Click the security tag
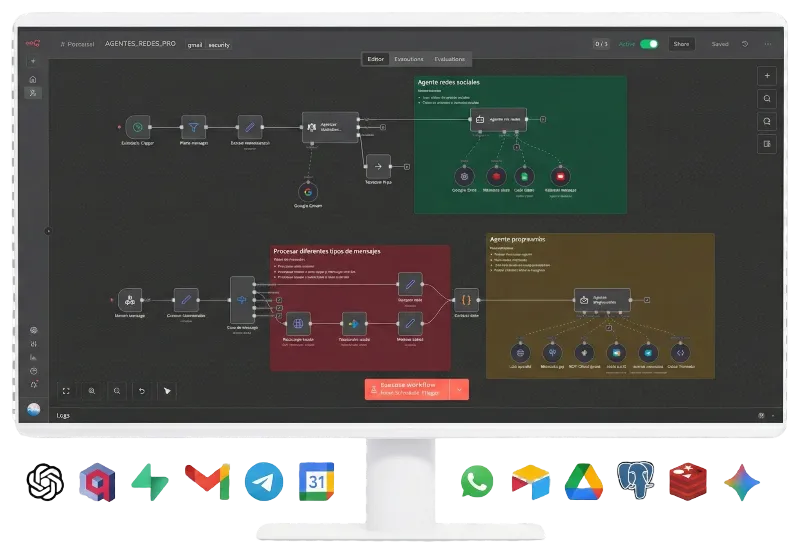The width and height of the screenshot is (796, 556). point(219,45)
